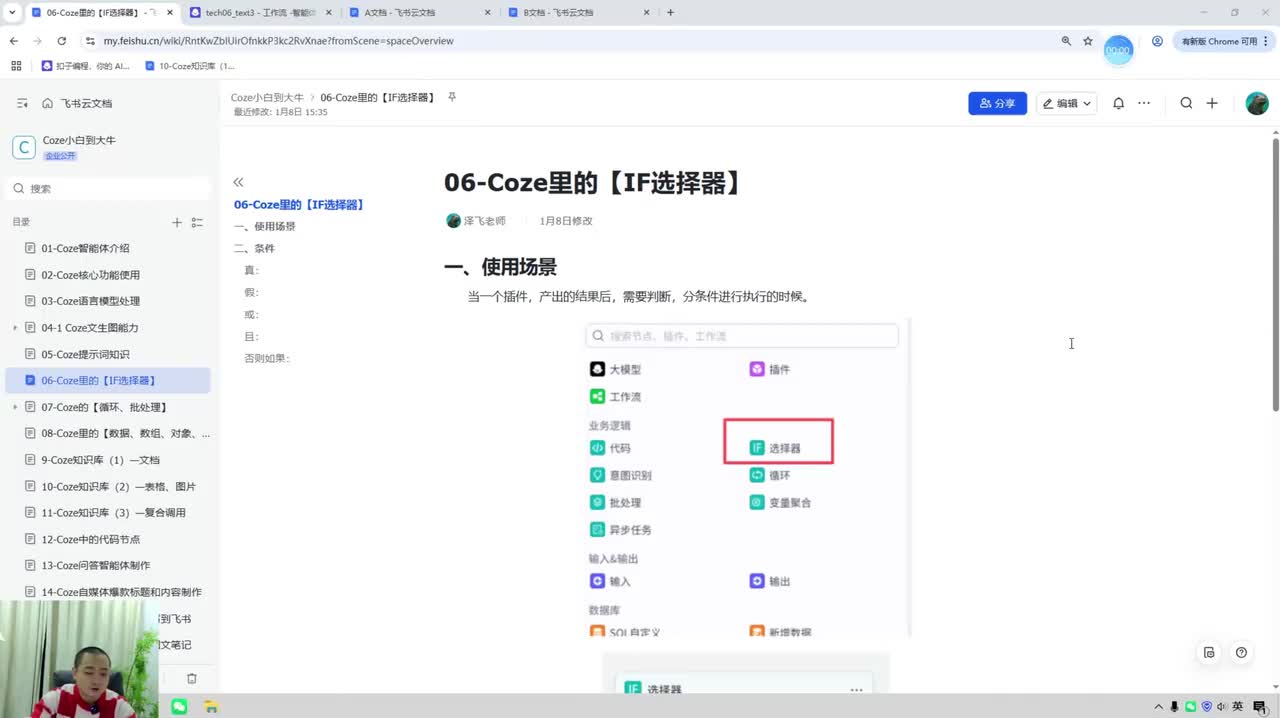Open a new browser tab
This screenshot has height=718, width=1280.
coord(670,12)
